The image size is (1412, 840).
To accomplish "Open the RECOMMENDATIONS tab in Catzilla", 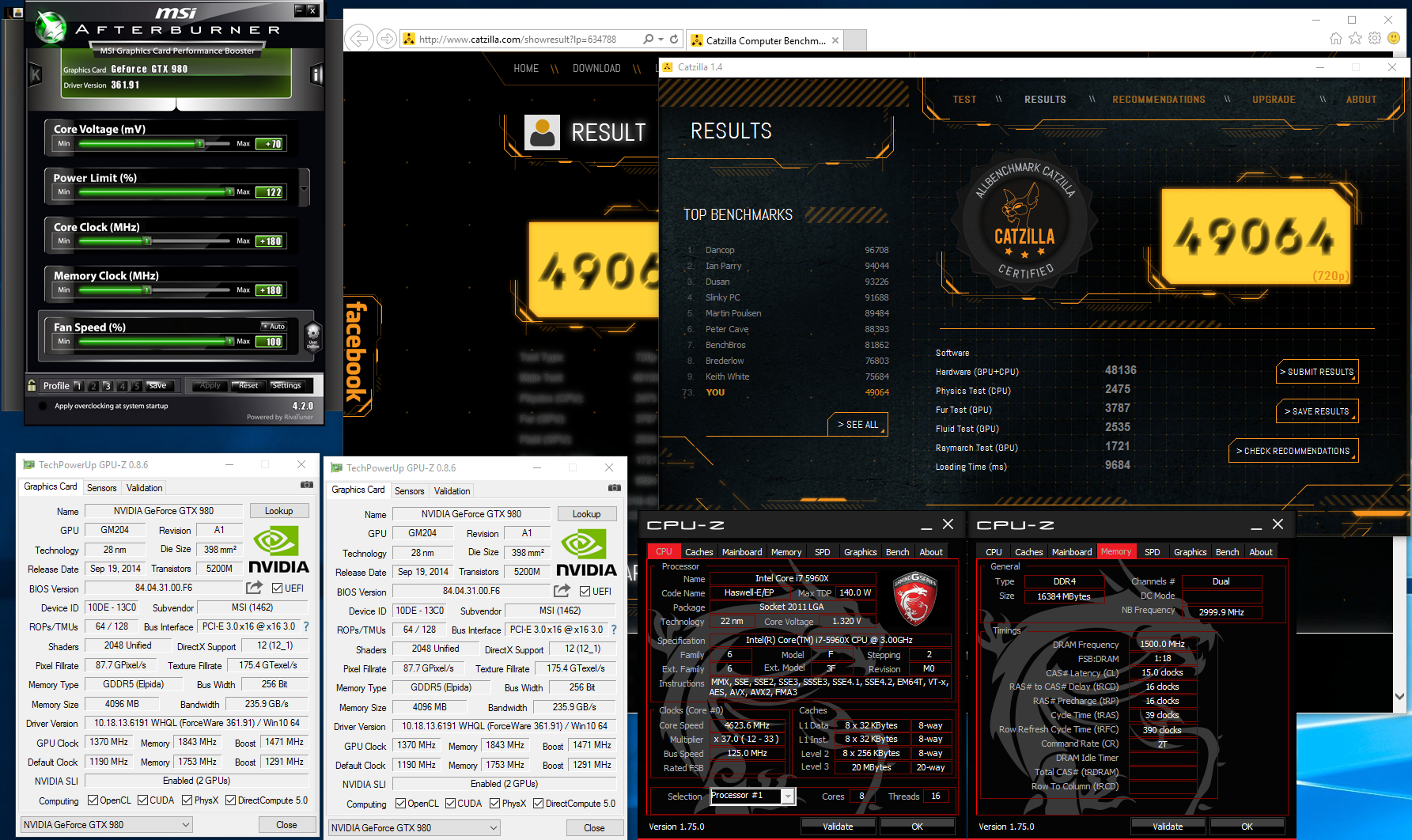I will point(1159,100).
